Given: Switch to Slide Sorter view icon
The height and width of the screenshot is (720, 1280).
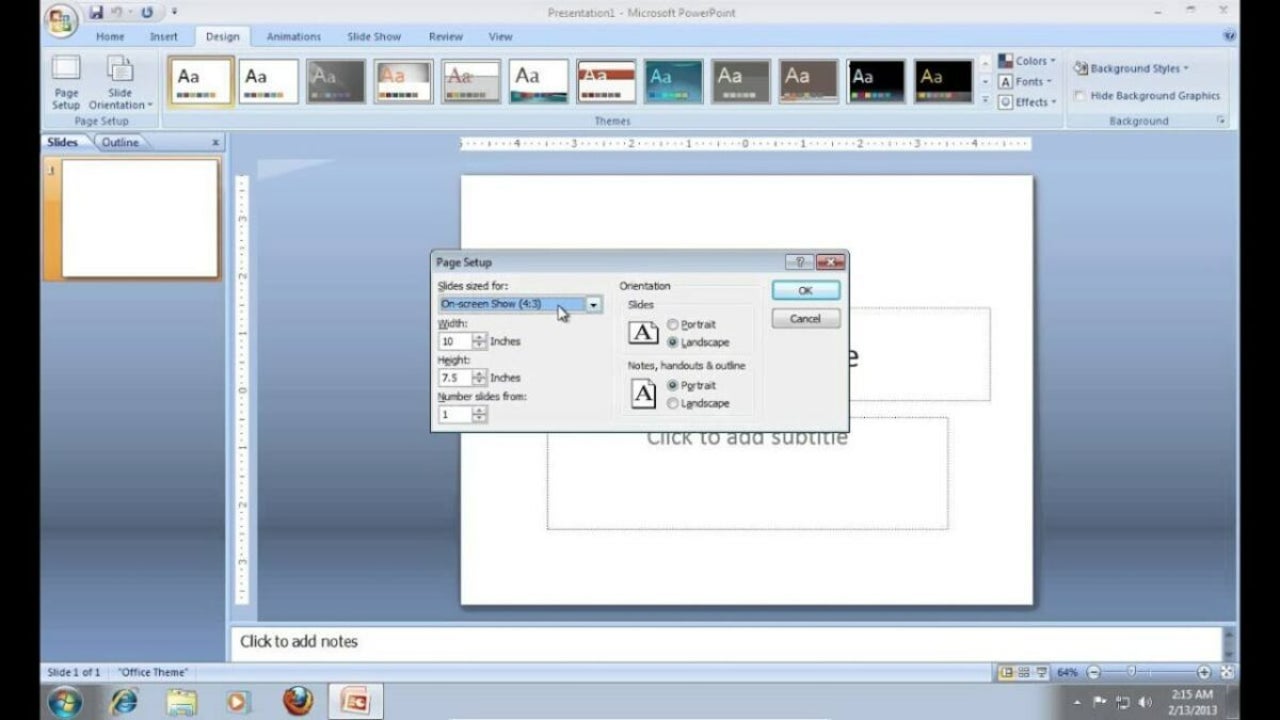Looking at the screenshot, I should pos(1024,672).
